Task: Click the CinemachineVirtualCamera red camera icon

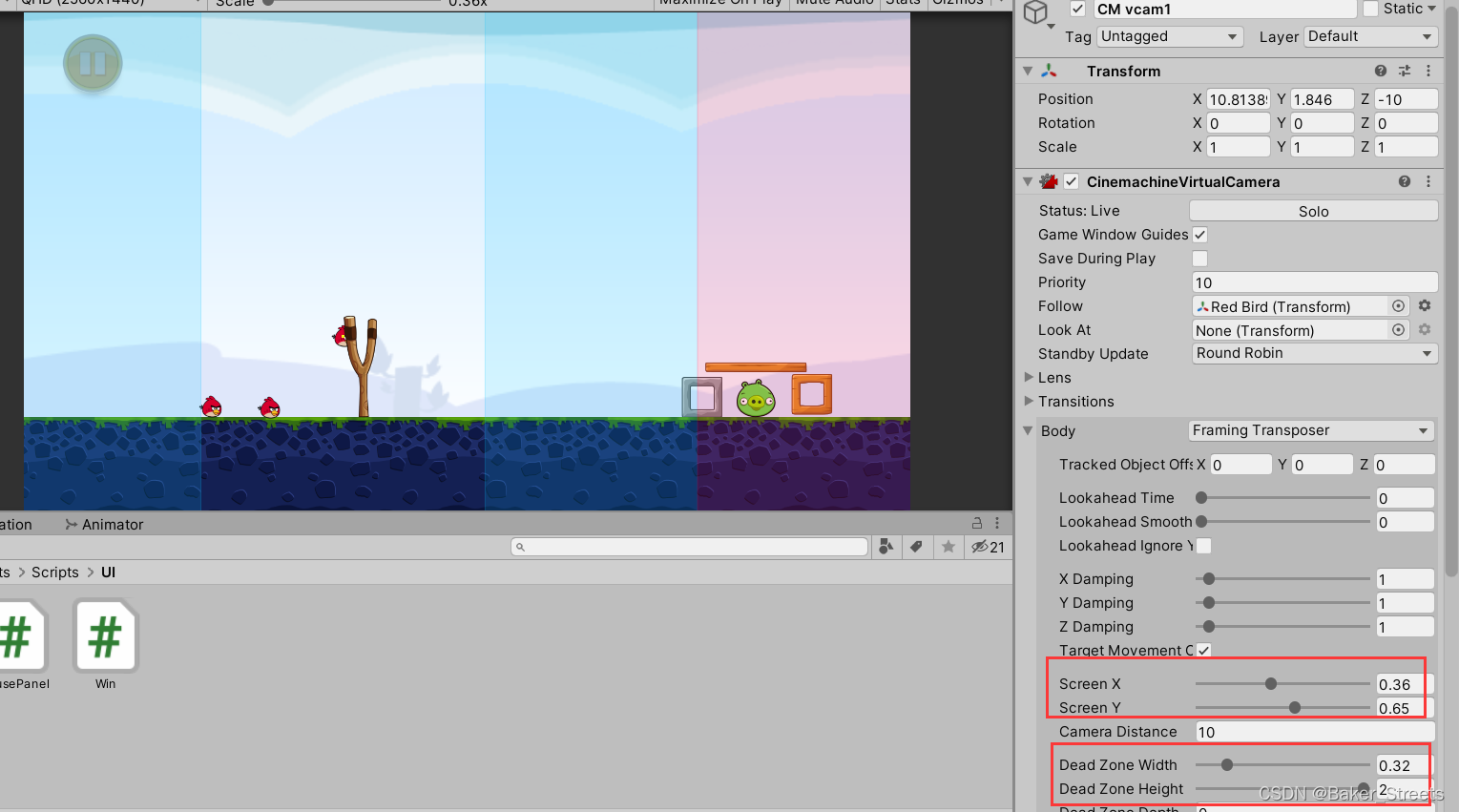Action: tap(1050, 181)
